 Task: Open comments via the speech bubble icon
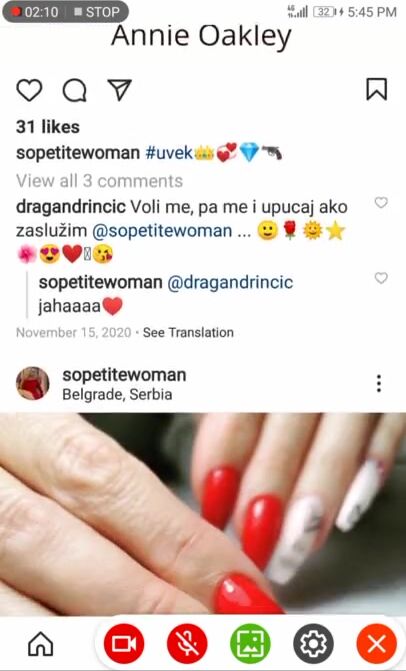pyautogui.click(x=75, y=90)
